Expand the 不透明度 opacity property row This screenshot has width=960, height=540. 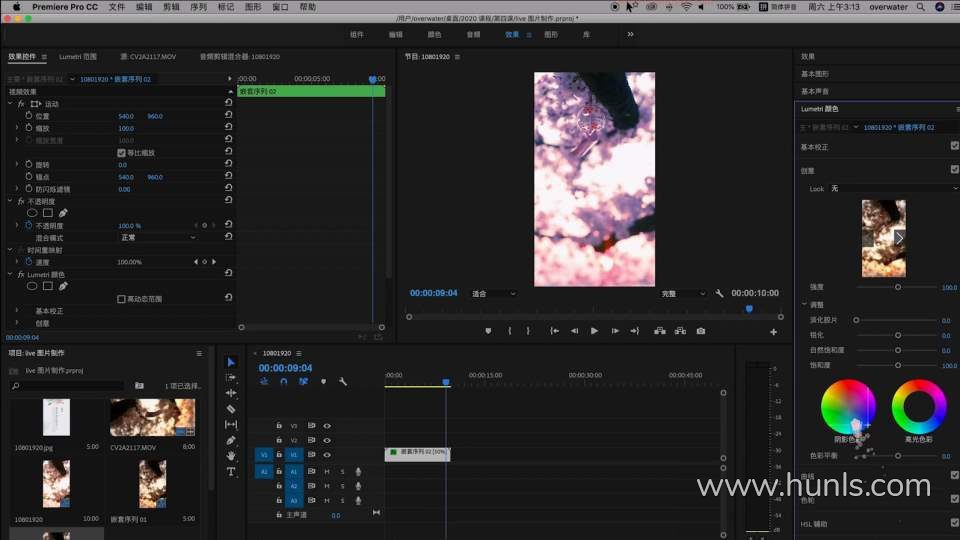tap(17, 225)
